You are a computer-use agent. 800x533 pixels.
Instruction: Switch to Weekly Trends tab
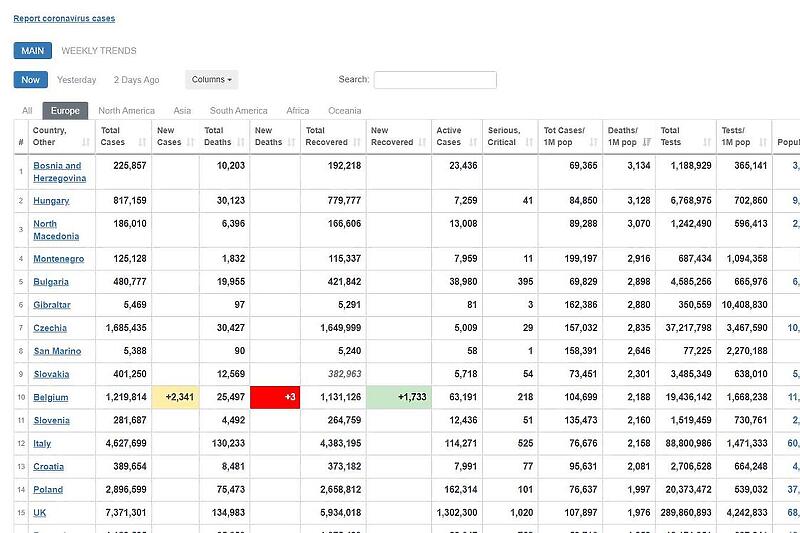[99, 51]
